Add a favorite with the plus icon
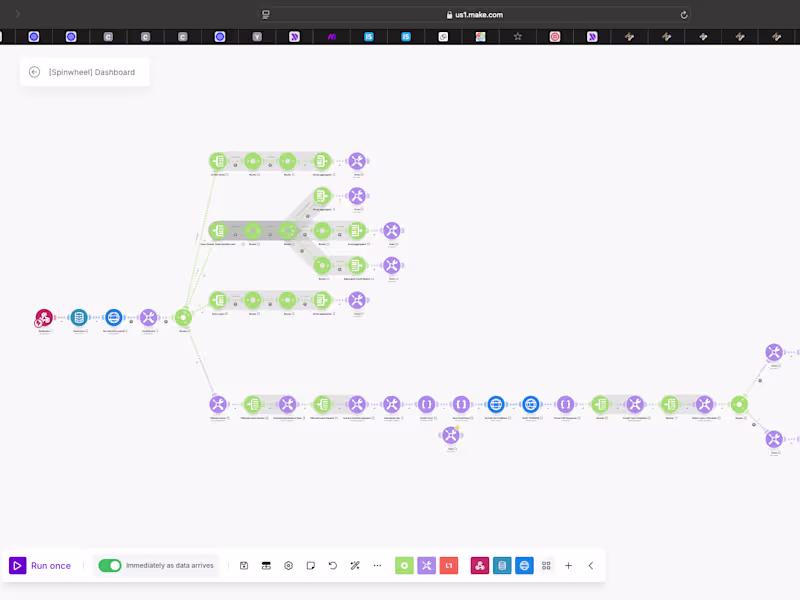800x600 pixels. 568,565
